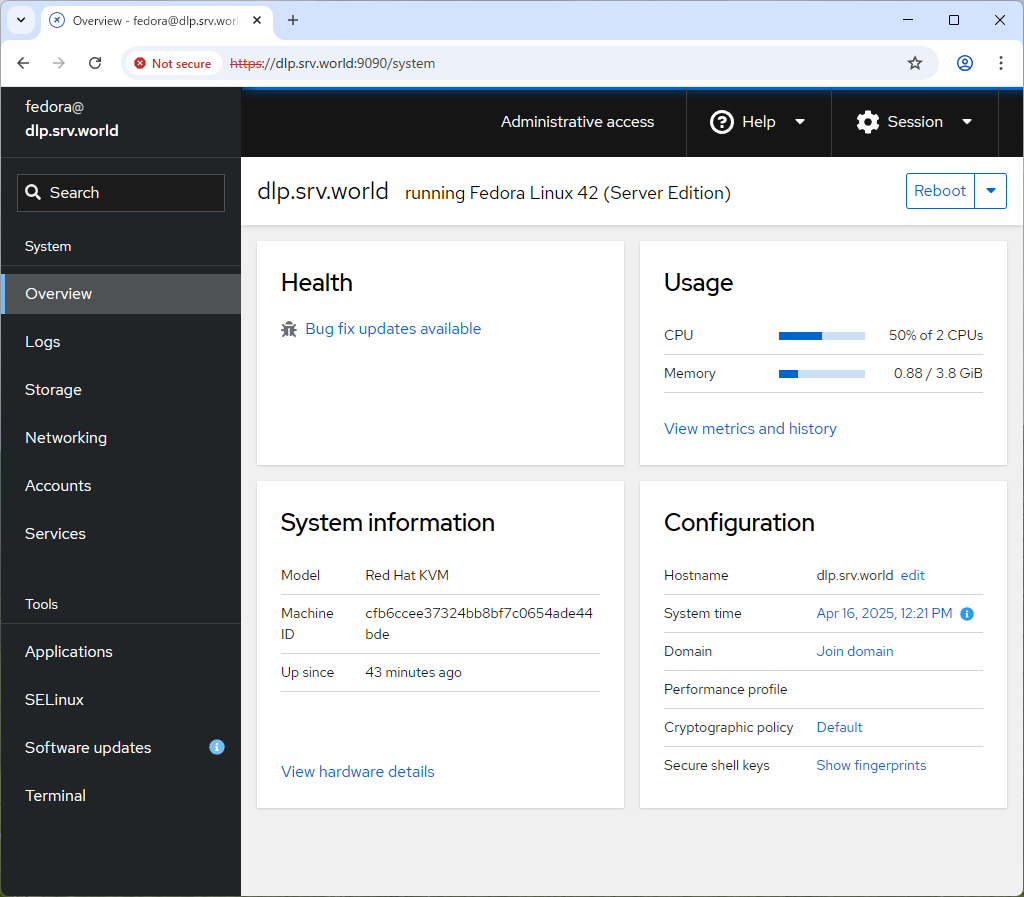Open Chrome's three-dot menu
Image resolution: width=1024 pixels, height=897 pixels.
1000,63
